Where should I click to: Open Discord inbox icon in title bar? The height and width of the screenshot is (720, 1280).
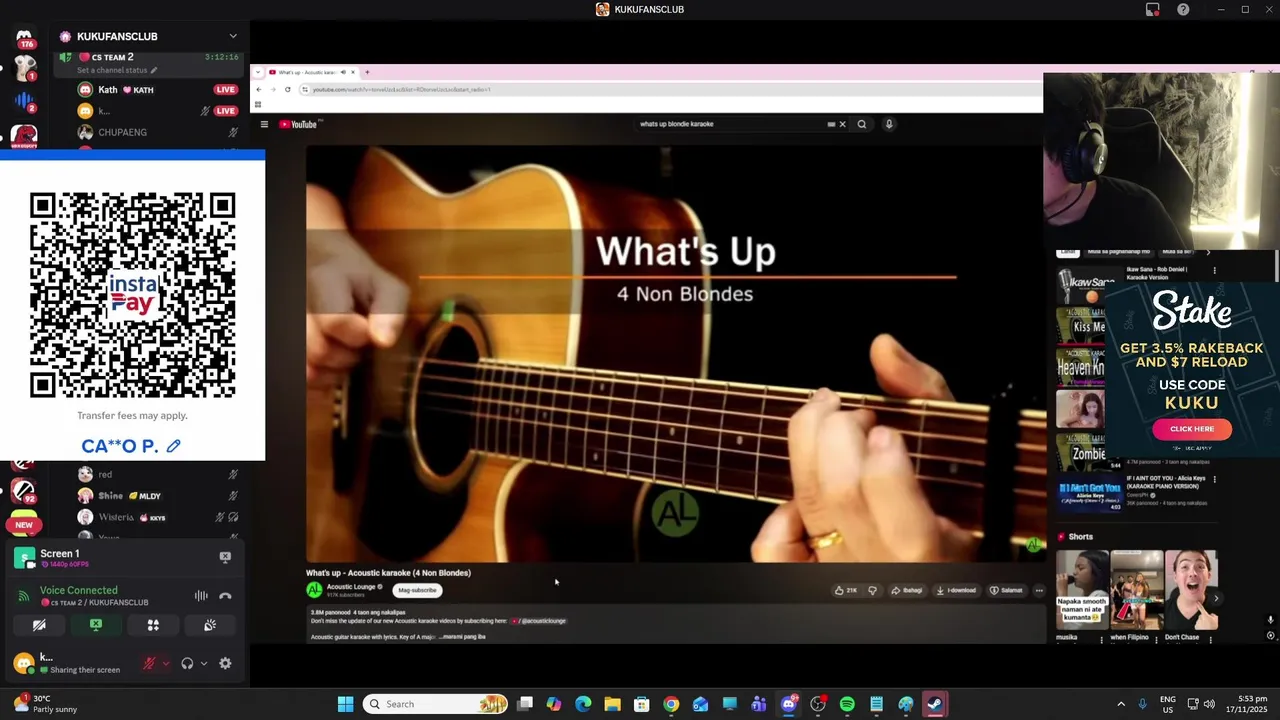click(x=1153, y=9)
